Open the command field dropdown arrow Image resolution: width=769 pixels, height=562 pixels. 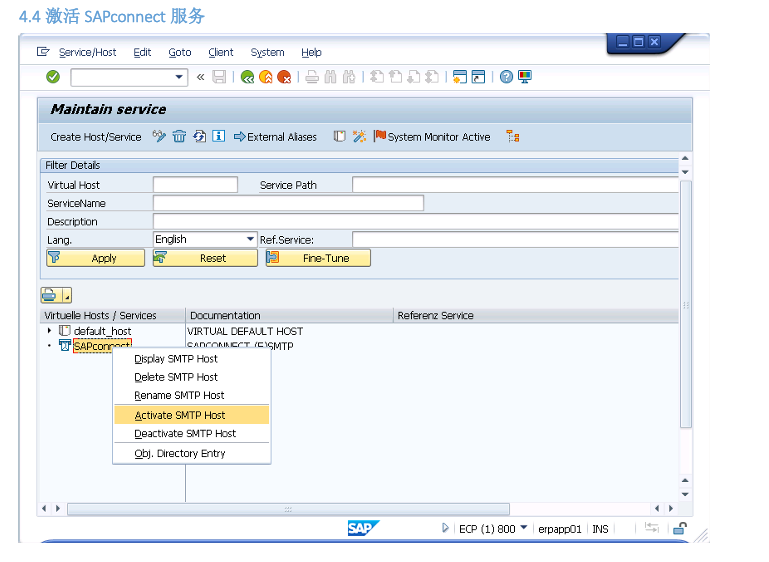point(179,77)
